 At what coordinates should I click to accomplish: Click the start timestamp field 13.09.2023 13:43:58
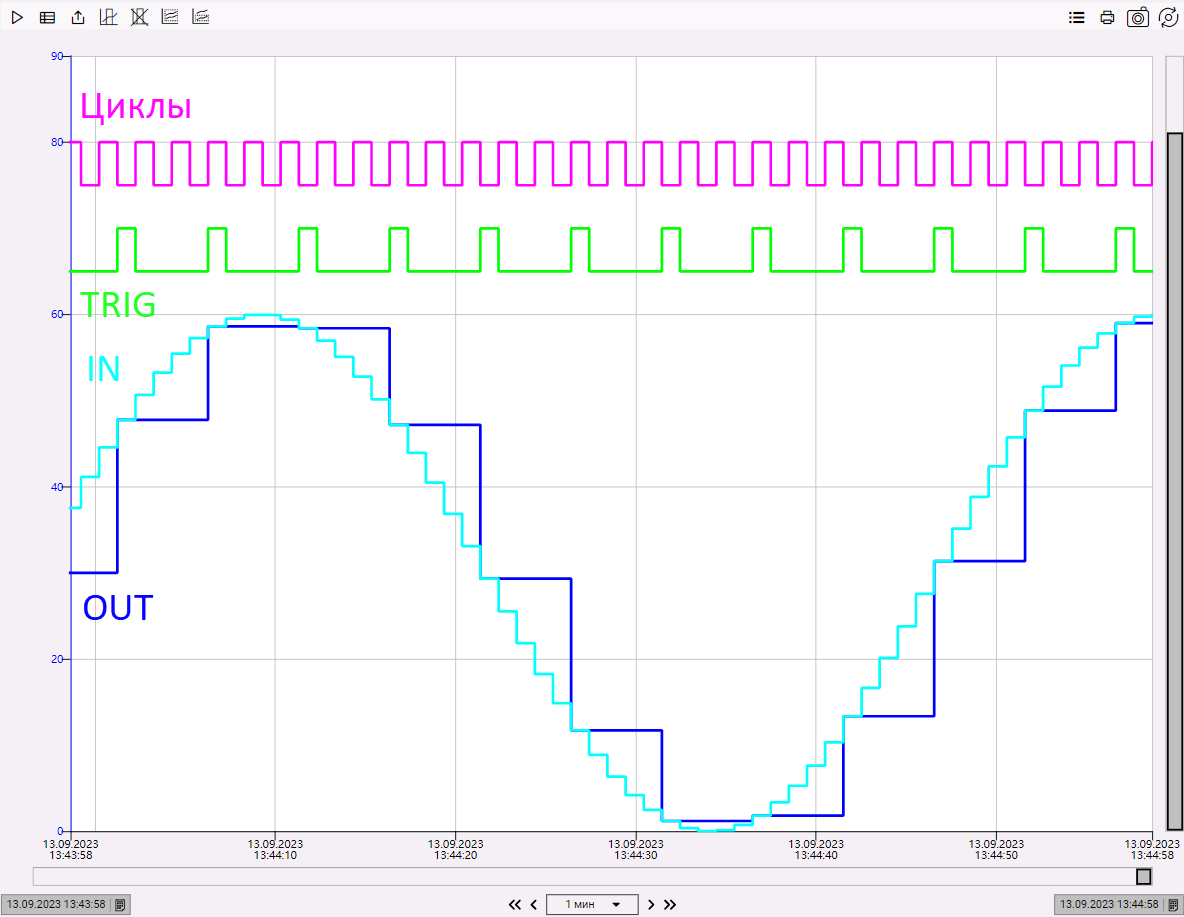(x=56, y=904)
